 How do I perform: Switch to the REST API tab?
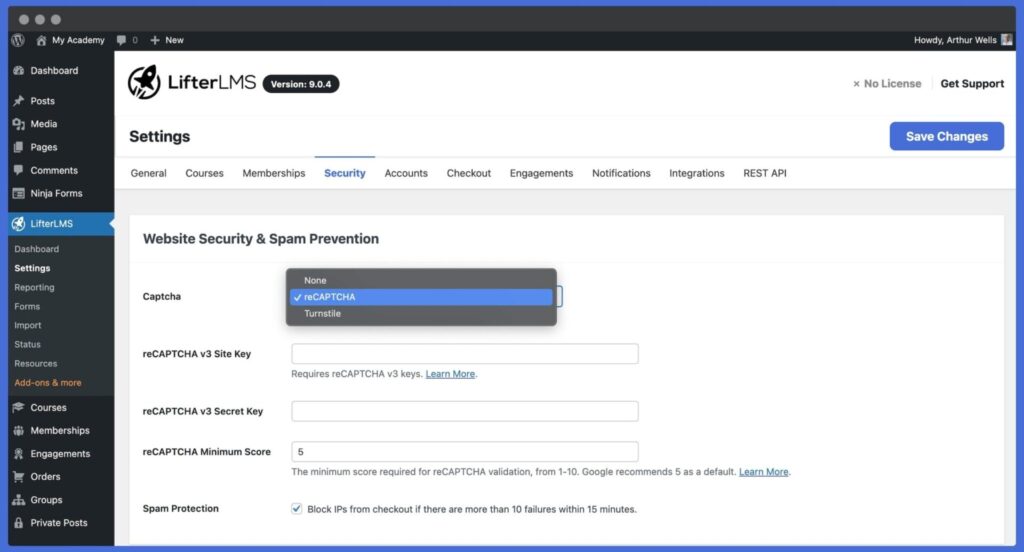765,173
